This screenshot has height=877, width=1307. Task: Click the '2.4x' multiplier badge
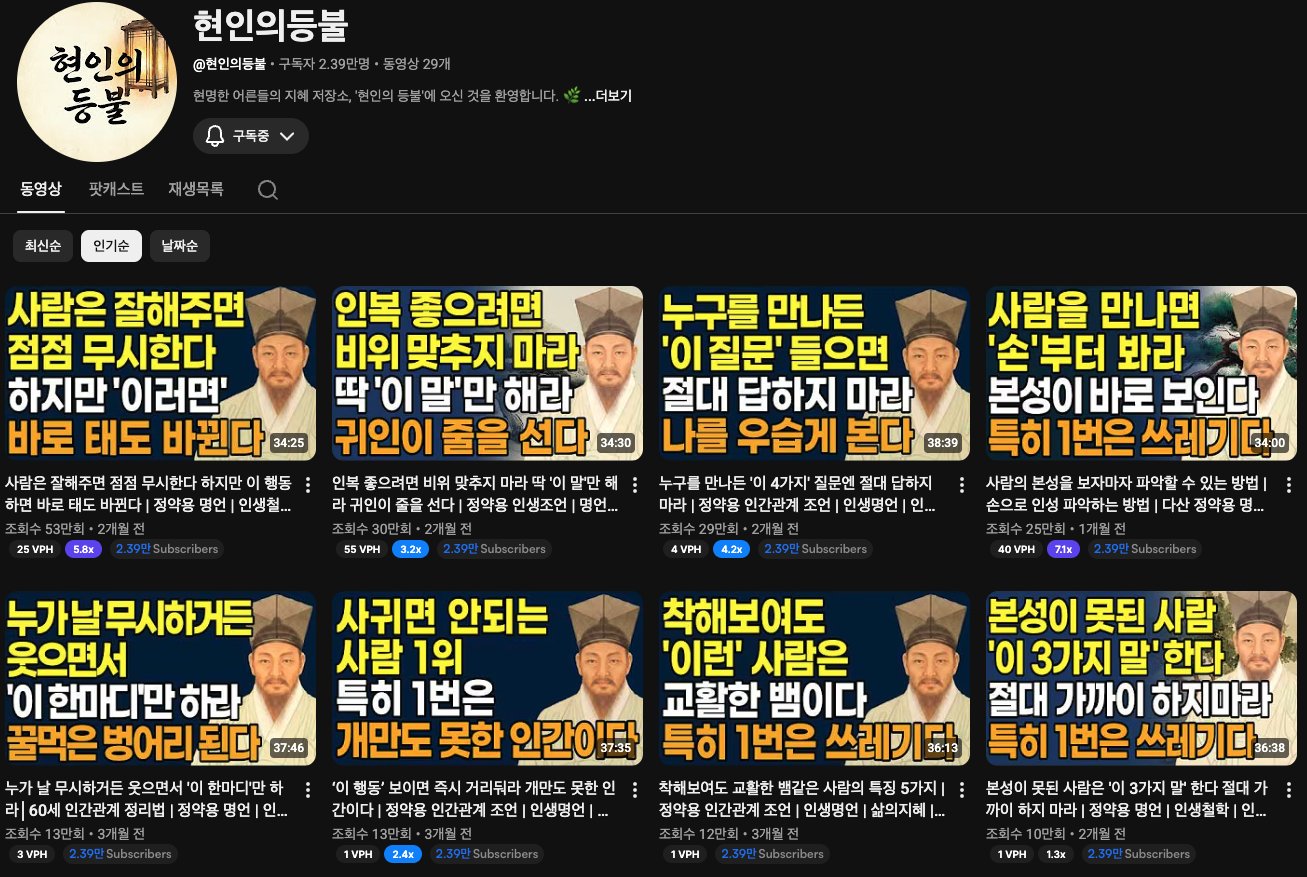pyautogui.click(x=402, y=854)
